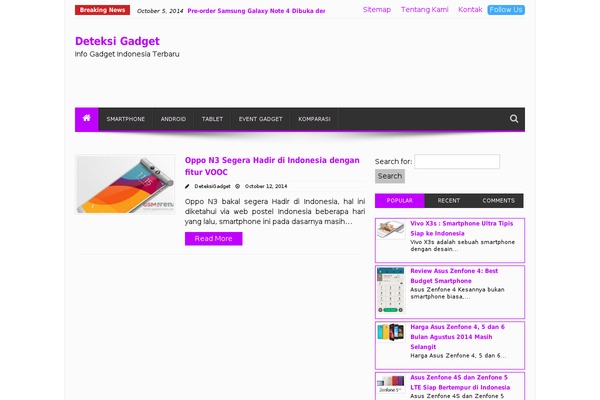
Task: Open Review Asus Zenfone 4 link
Action: pyautogui.click(x=454, y=276)
